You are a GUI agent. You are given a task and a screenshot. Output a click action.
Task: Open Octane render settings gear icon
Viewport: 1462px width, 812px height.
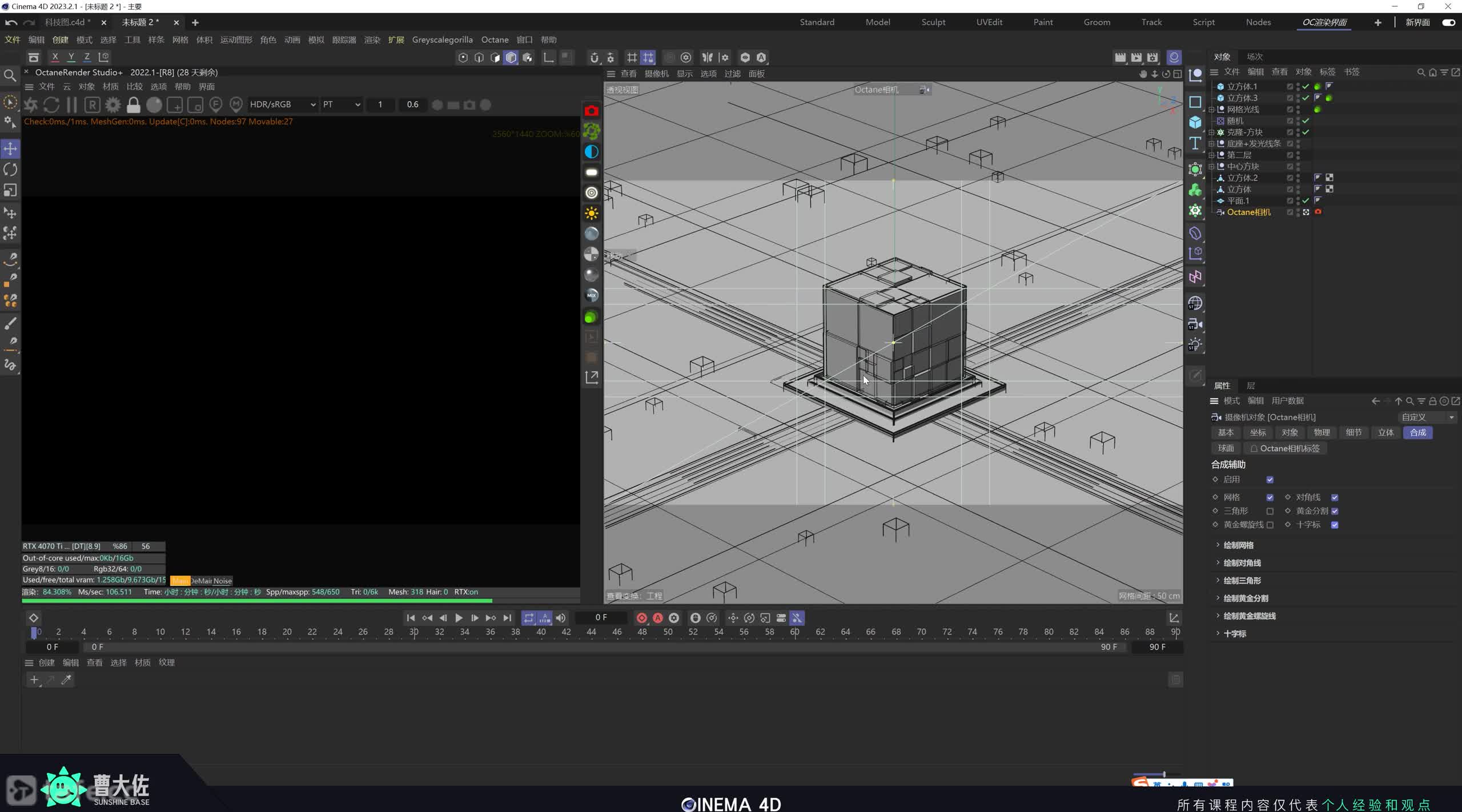click(x=113, y=105)
